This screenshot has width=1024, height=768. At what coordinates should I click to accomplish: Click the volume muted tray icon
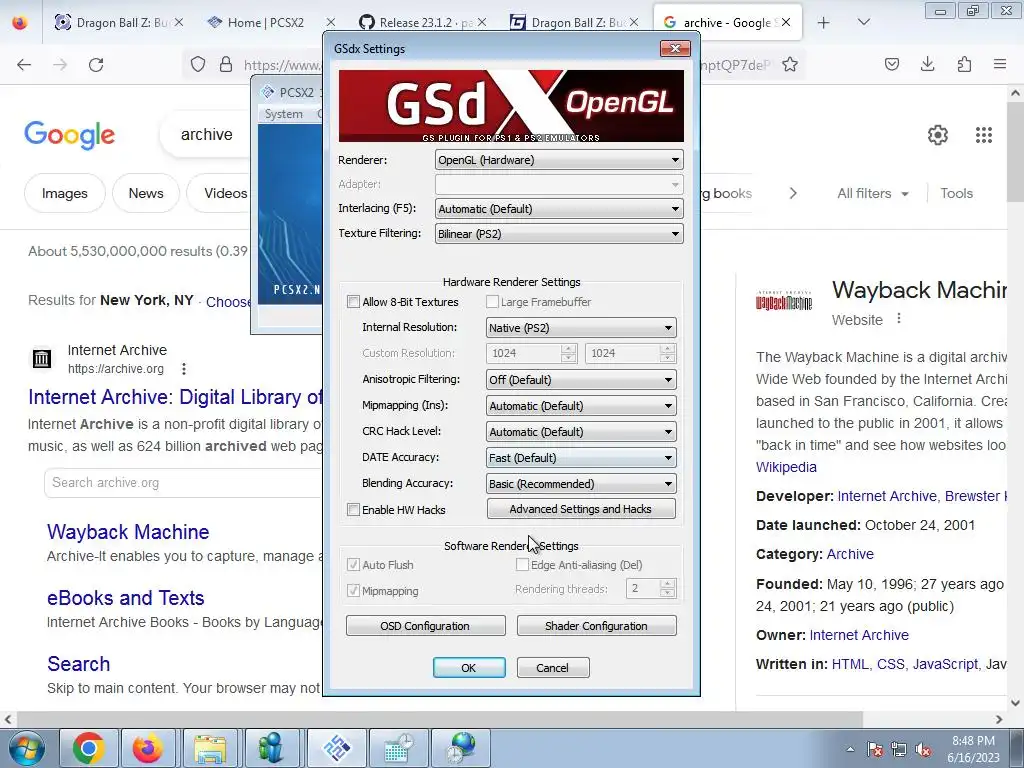coord(923,749)
